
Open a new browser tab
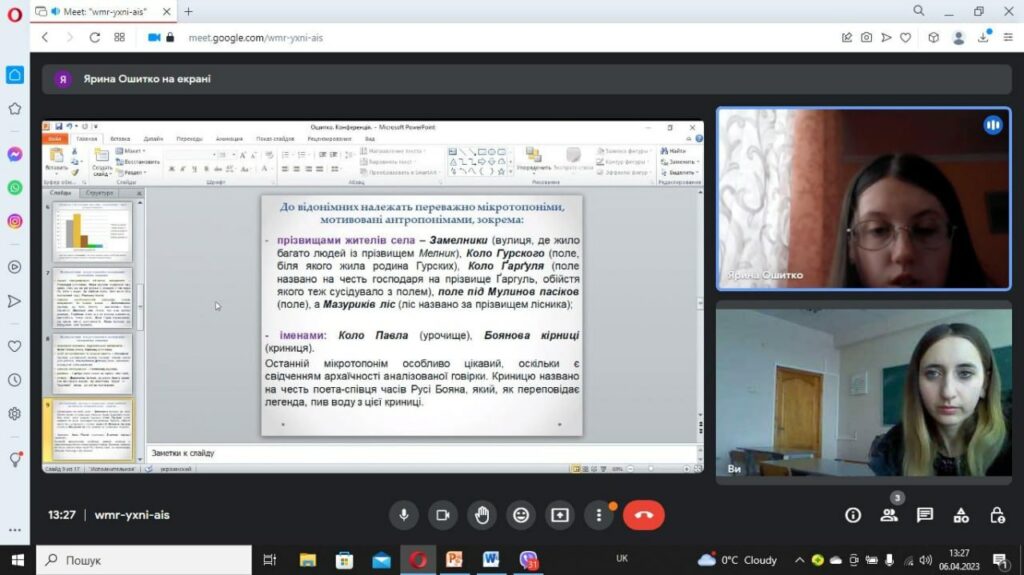[x=189, y=12]
